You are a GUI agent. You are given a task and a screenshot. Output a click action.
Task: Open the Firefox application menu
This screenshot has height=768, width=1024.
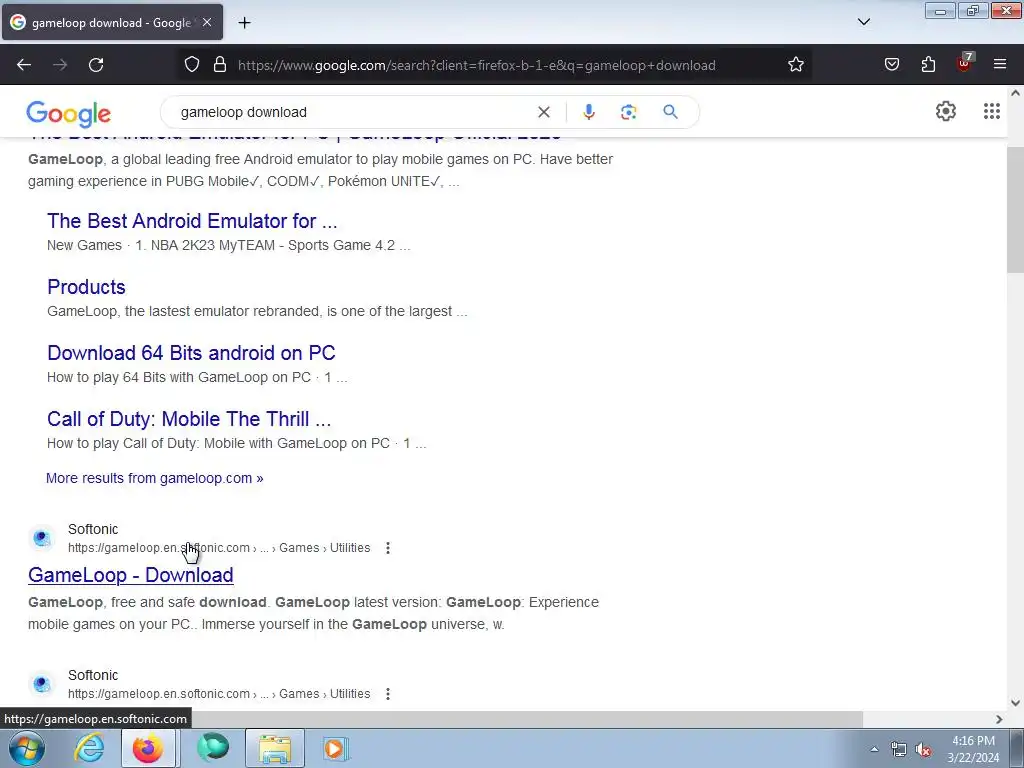click(1000, 65)
